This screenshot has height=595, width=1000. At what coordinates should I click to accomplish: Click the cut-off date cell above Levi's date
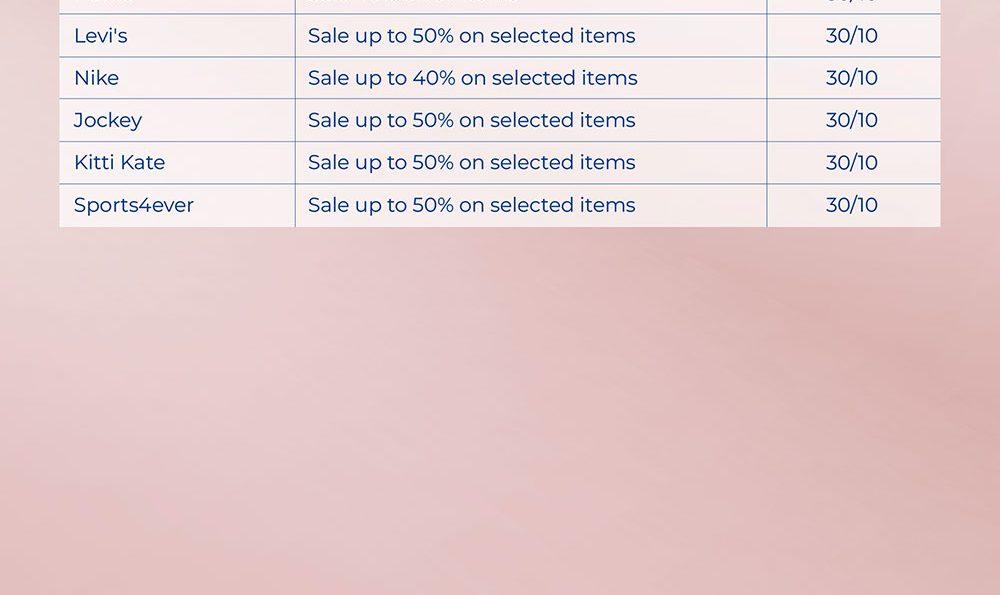(853, 5)
